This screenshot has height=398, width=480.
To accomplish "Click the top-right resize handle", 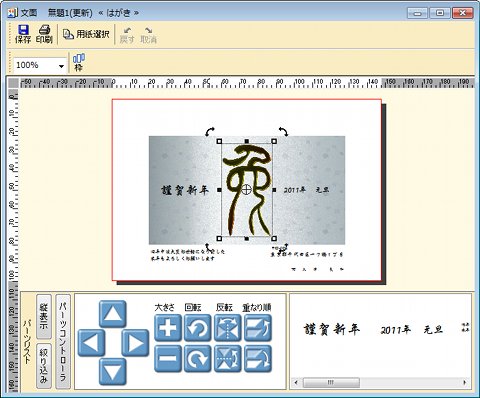I will [274, 141].
